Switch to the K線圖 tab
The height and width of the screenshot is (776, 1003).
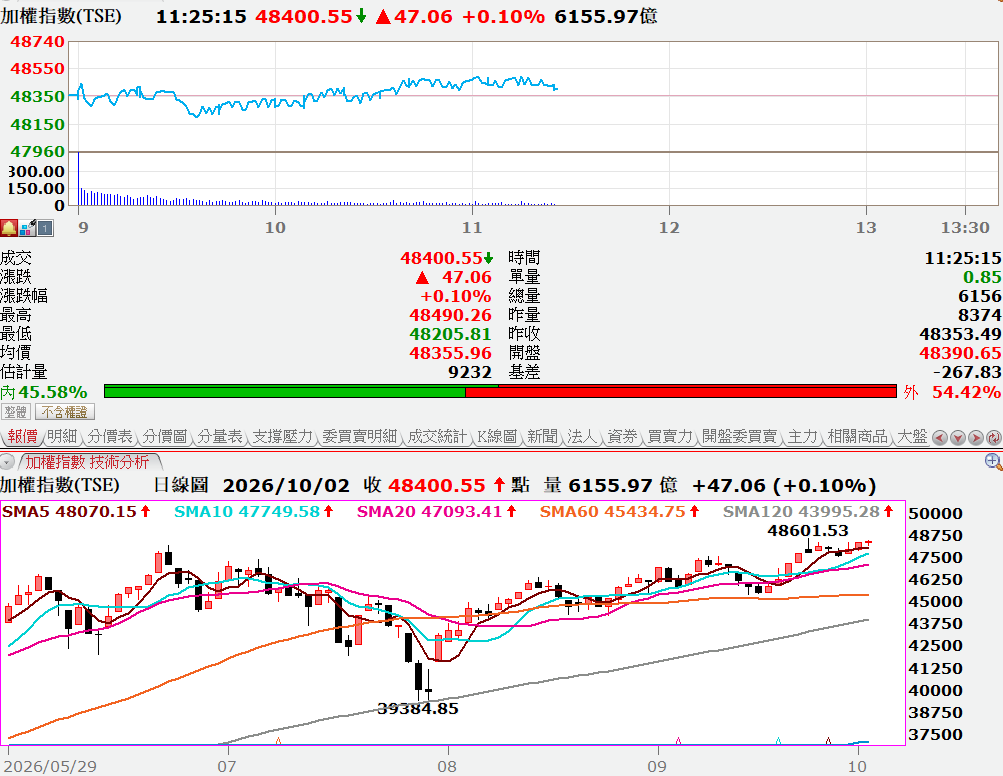(x=497, y=436)
